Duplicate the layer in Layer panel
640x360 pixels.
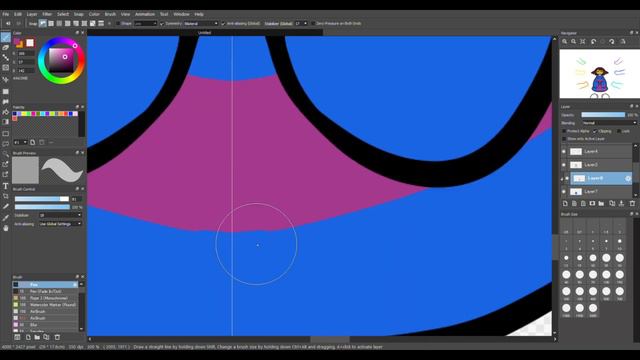coord(612,203)
